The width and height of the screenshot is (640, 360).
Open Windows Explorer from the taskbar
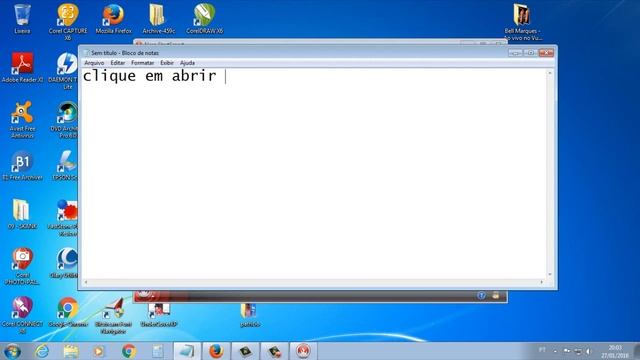click(x=71, y=351)
